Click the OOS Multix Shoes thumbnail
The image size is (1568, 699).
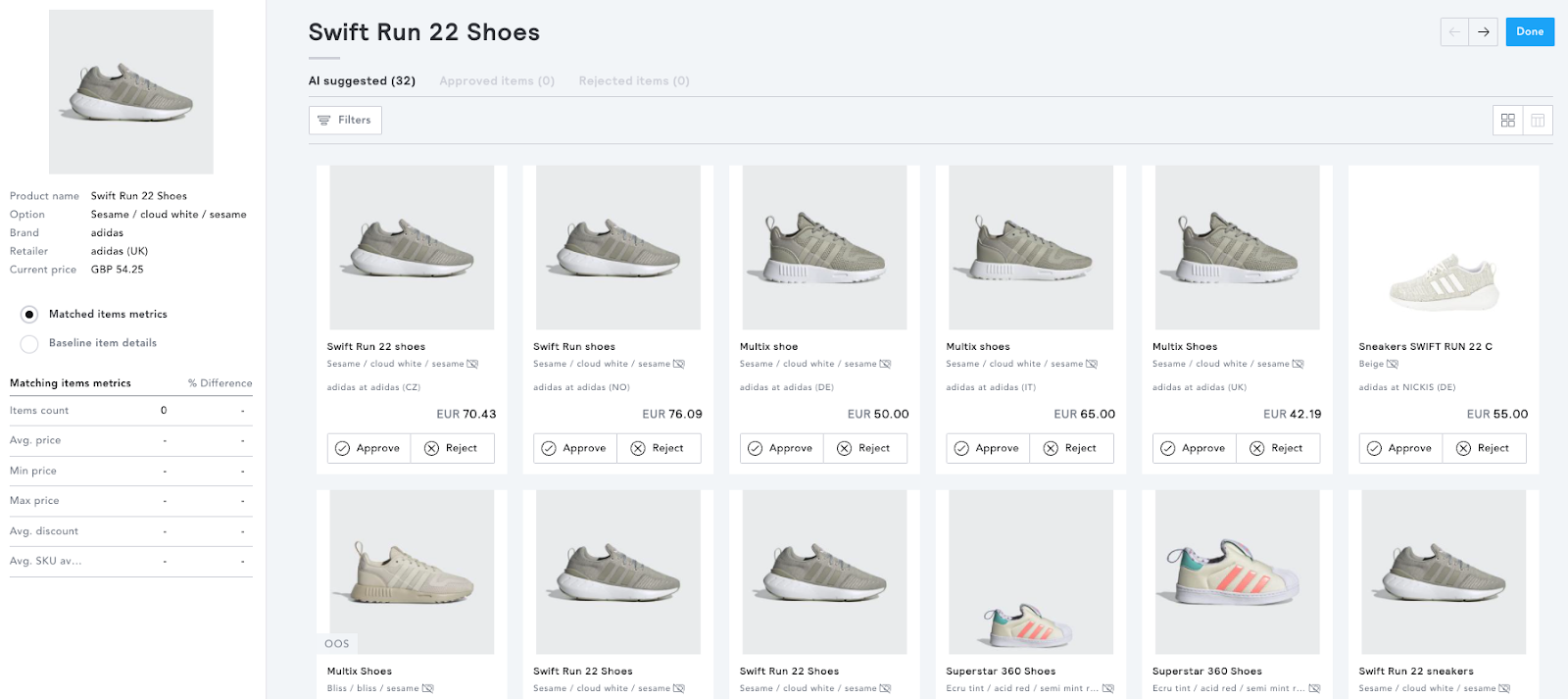(412, 572)
